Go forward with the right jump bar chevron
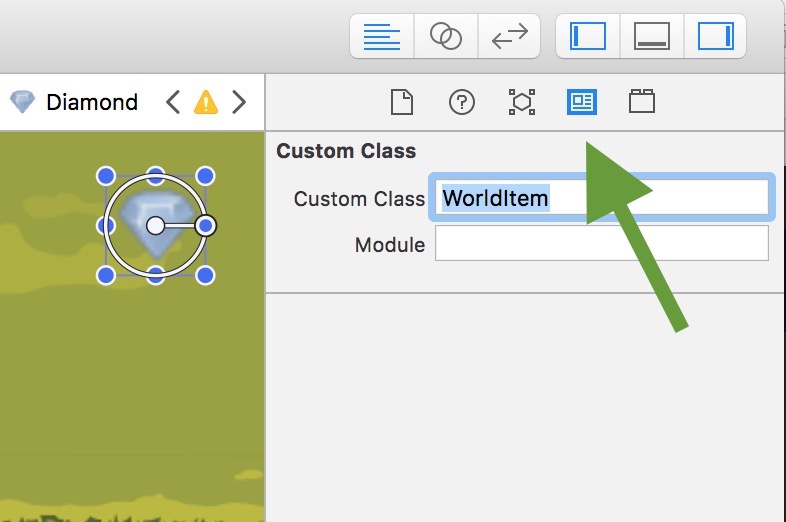Screen dimensions: 786x522 (238, 102)
